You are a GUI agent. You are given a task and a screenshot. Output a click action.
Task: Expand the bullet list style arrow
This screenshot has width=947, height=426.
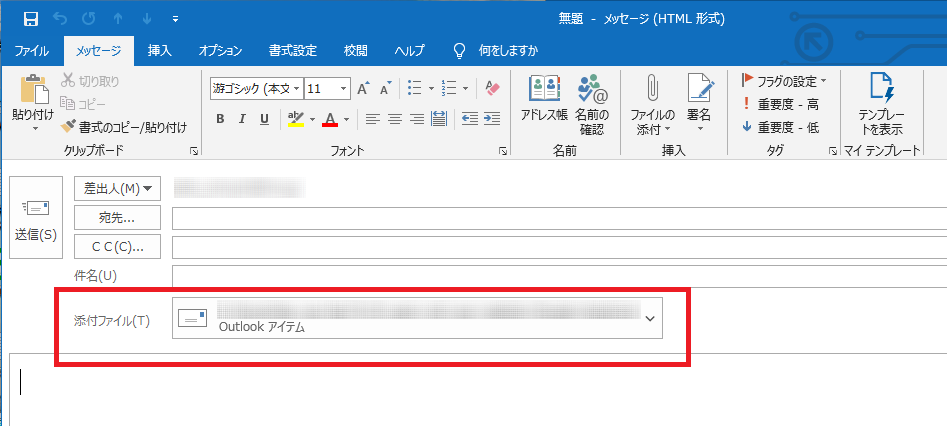(x=431, y=89)
